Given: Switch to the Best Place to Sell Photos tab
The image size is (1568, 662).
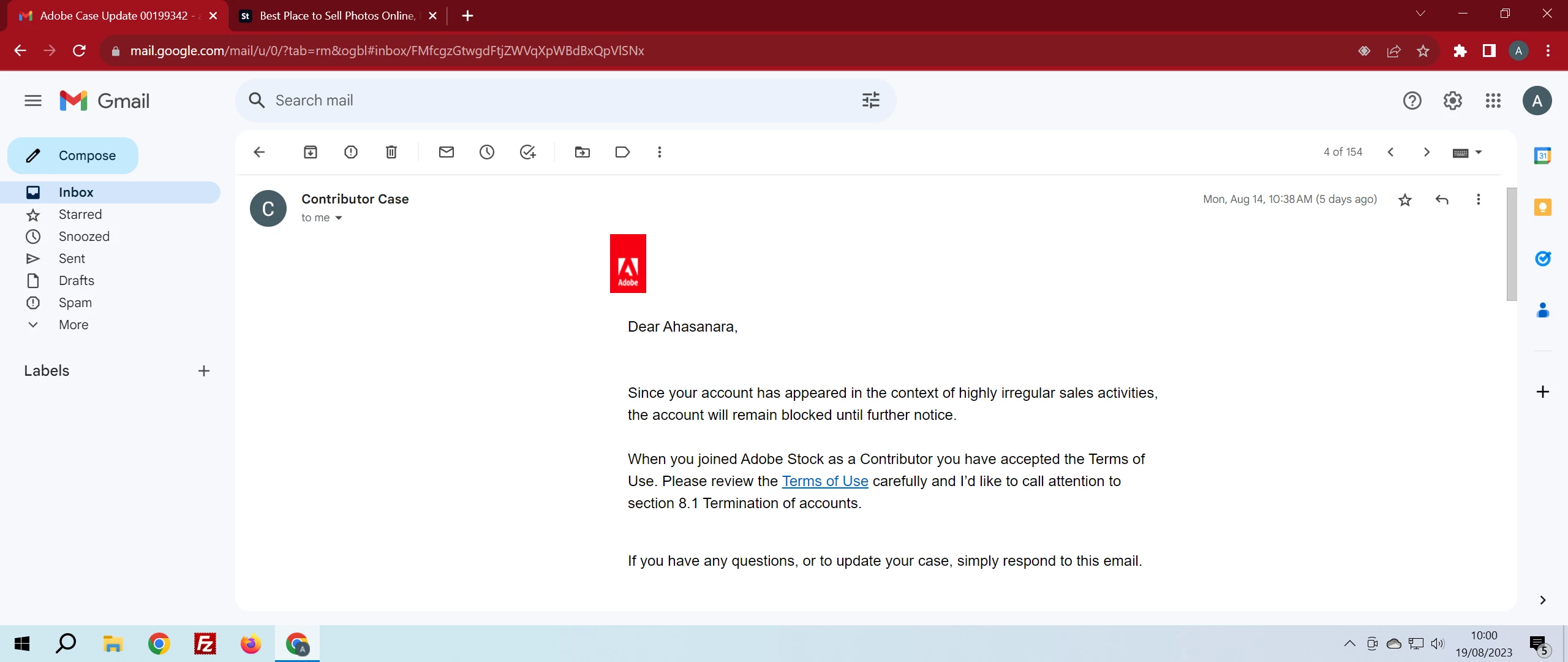Looking at the screenshot, I should coord(337,16).
